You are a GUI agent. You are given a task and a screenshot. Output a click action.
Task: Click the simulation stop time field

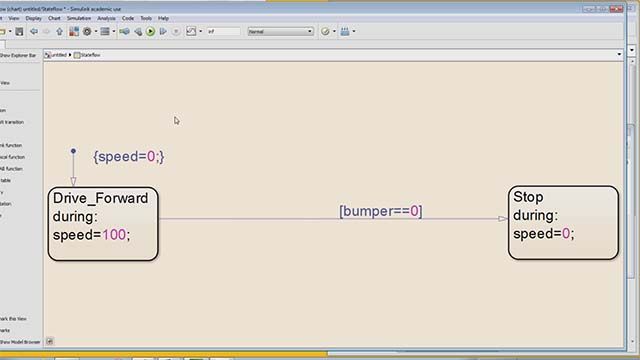point(223,31)
